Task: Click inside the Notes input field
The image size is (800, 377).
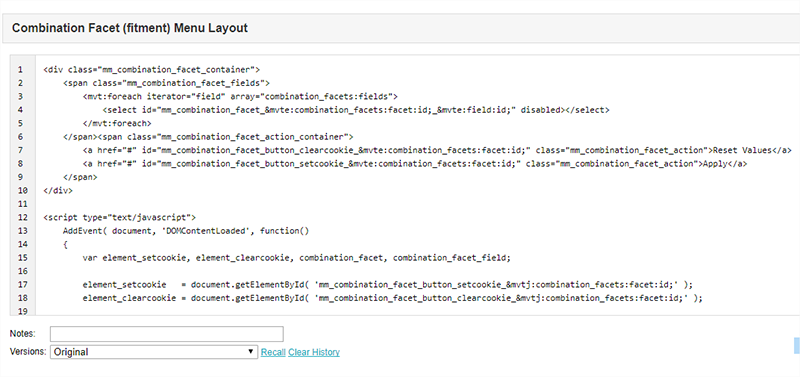Action: pyautogui.click(x=167, y=334)
